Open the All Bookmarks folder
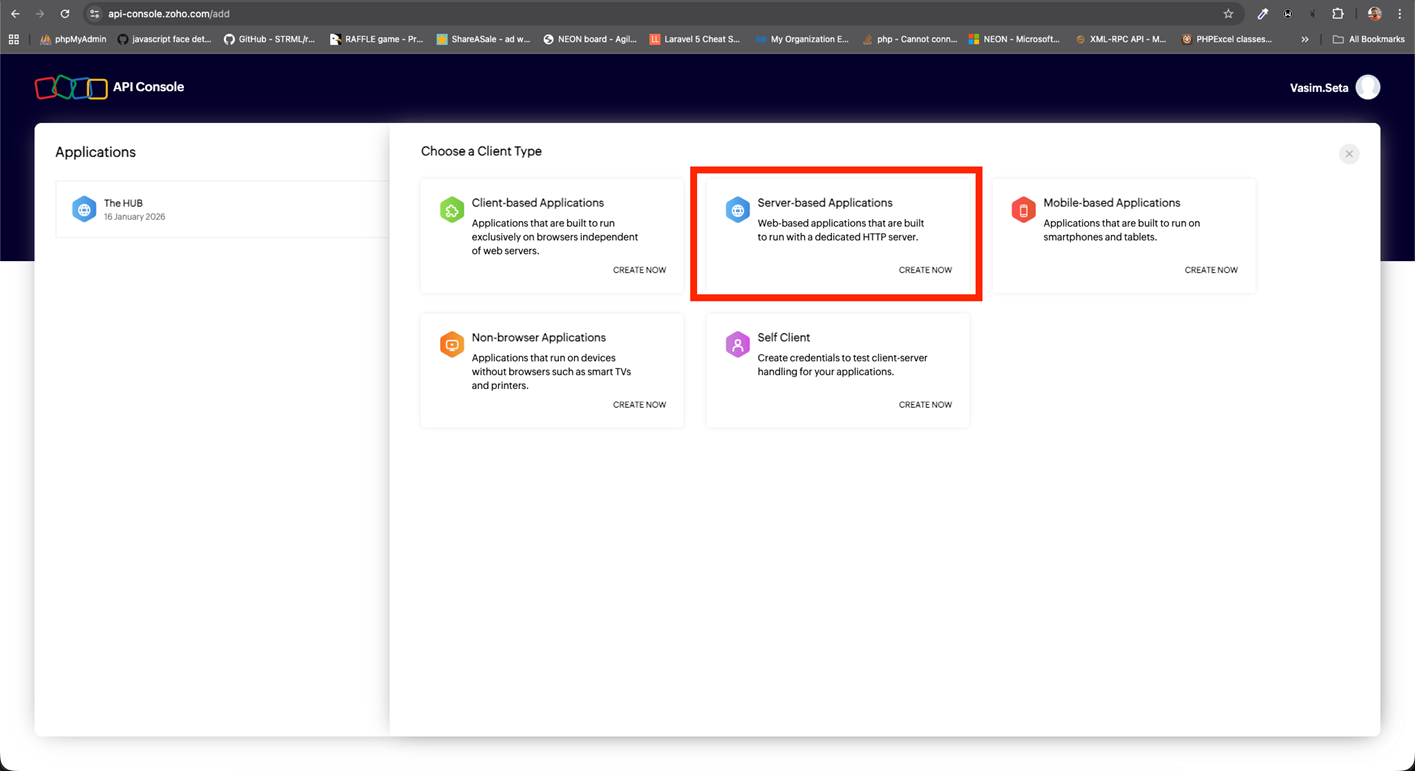This screenshot has width=1415, height=771. (1368, 40)
